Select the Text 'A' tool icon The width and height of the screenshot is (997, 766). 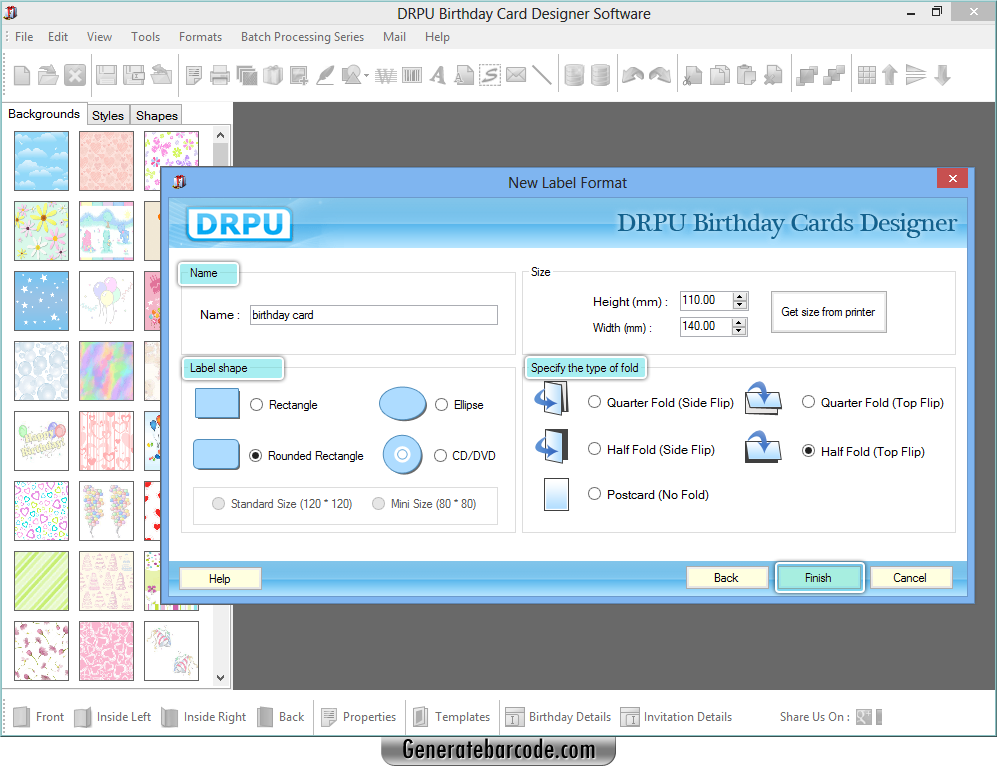coord(437,76)
